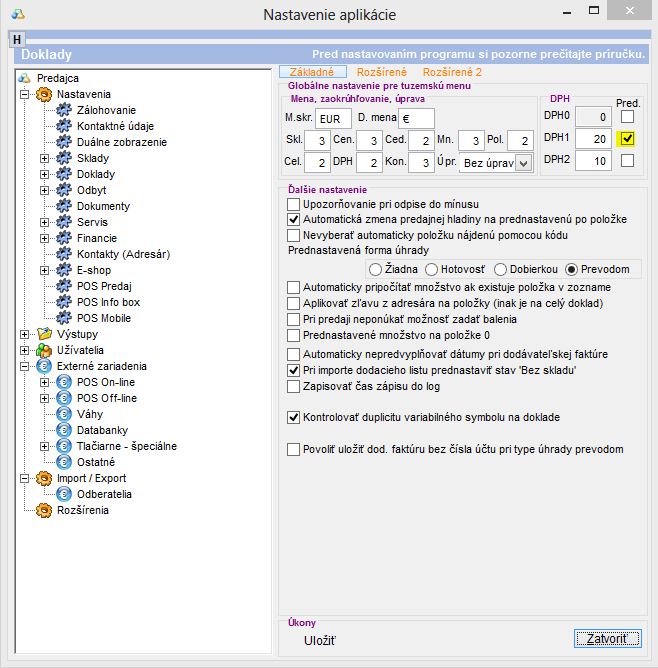
Task: Click the Užívatelia users icon
Action: click(43, 350)
